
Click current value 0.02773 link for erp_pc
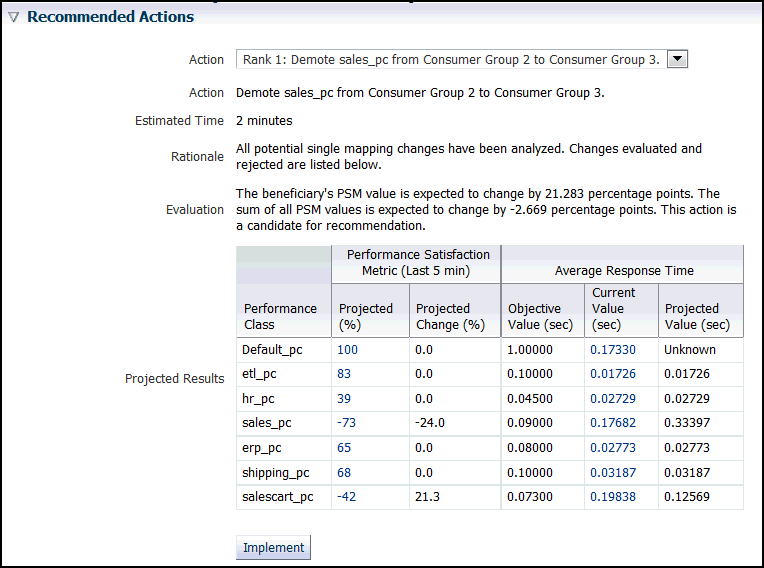point(613,448)
